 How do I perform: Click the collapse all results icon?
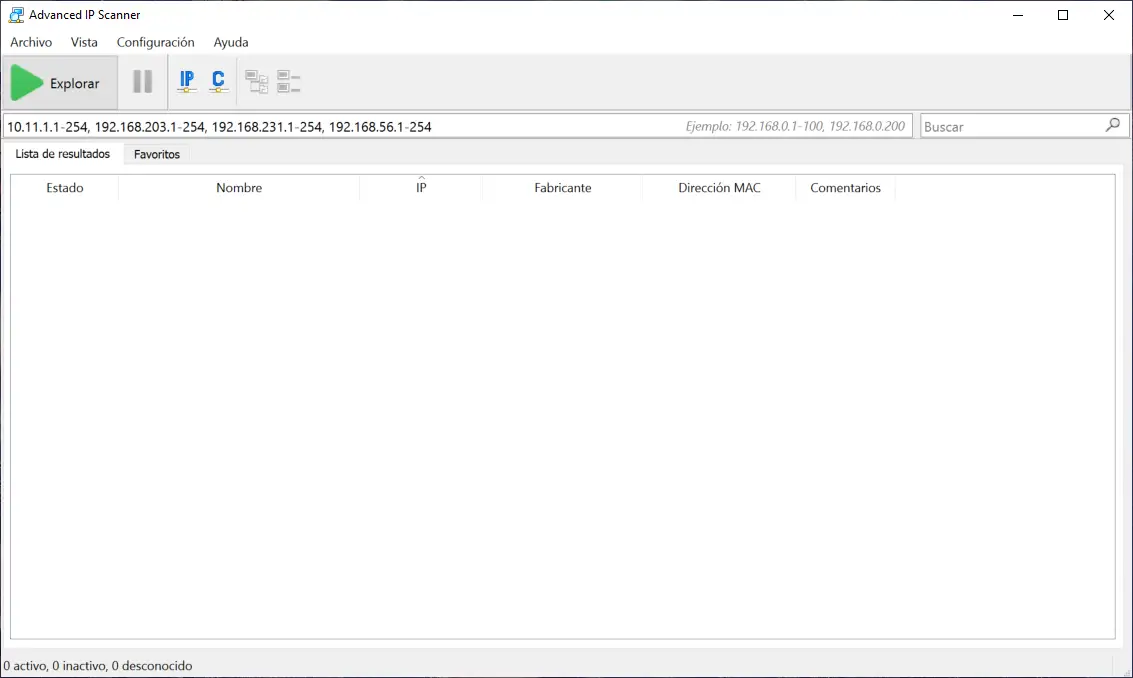(287, 81)
